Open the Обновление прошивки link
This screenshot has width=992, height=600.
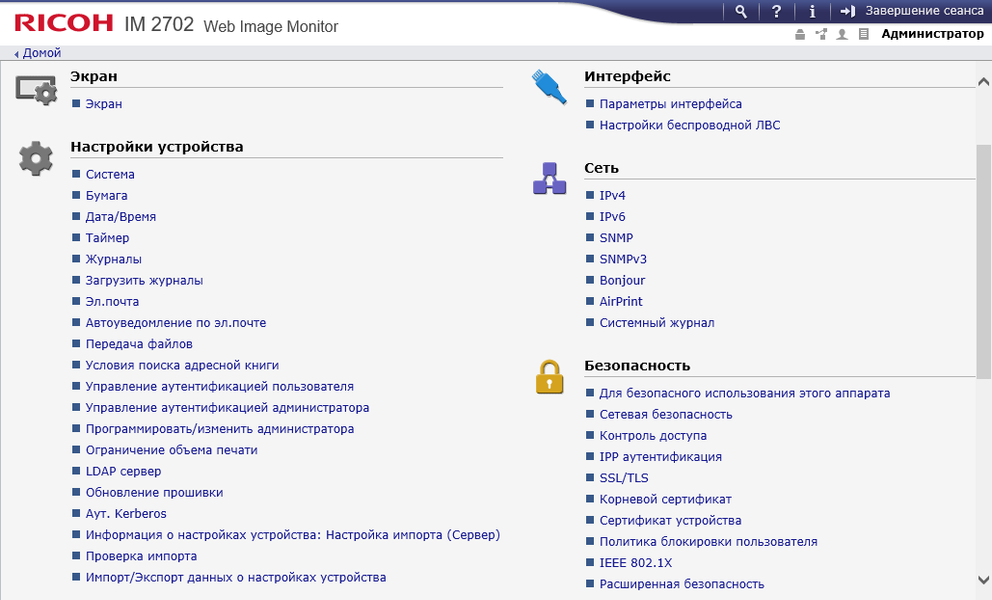coord(154,493)
